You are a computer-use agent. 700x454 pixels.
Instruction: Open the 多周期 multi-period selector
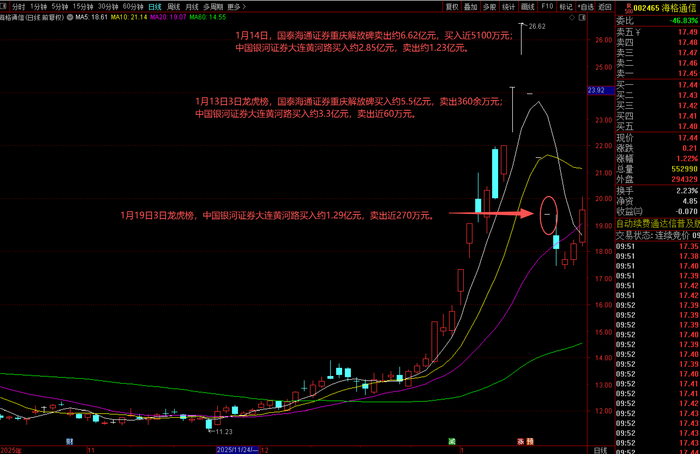(213, 7)
